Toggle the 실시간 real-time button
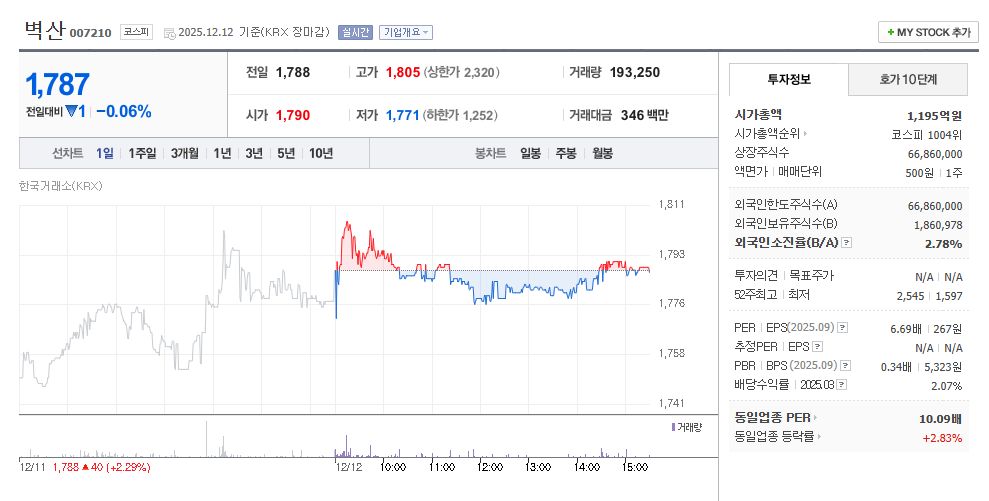This screenshot has height=501, width=989. pos(356,32)
